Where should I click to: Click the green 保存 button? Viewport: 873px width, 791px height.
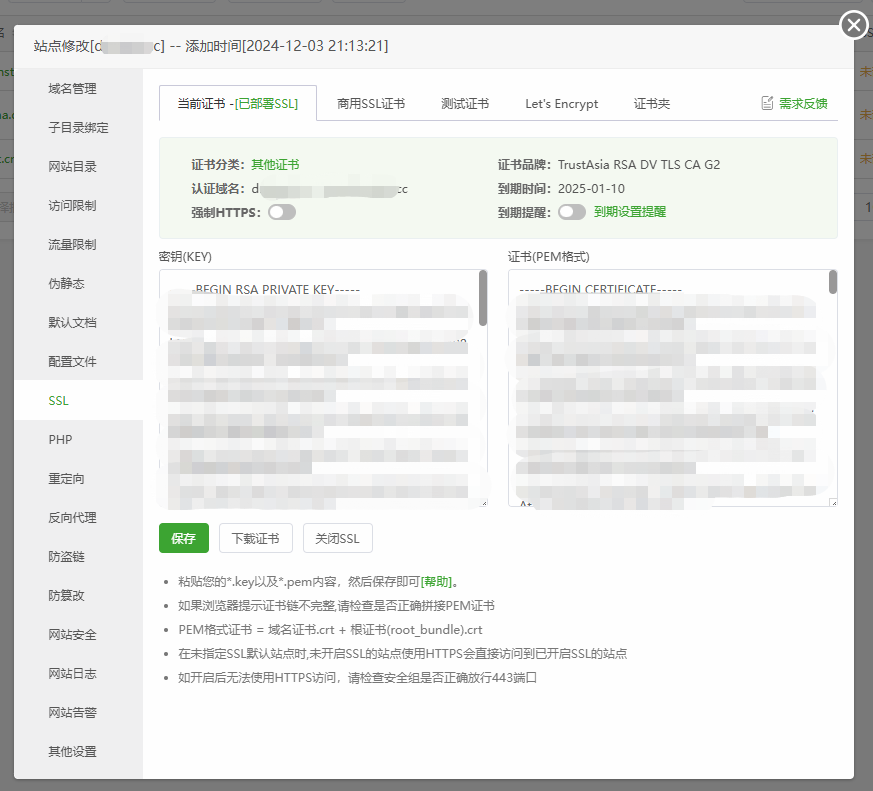(183, 538)
